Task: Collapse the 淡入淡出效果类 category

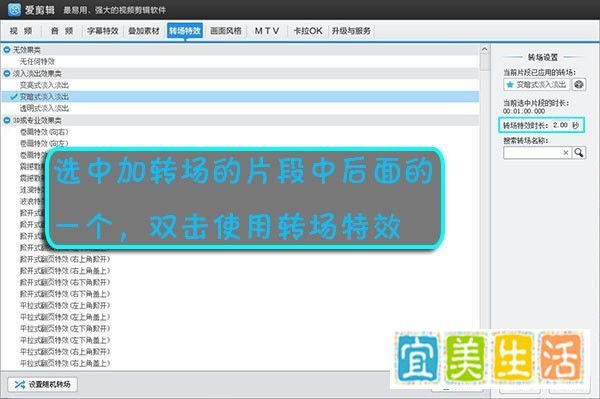Action: point(7,73)
